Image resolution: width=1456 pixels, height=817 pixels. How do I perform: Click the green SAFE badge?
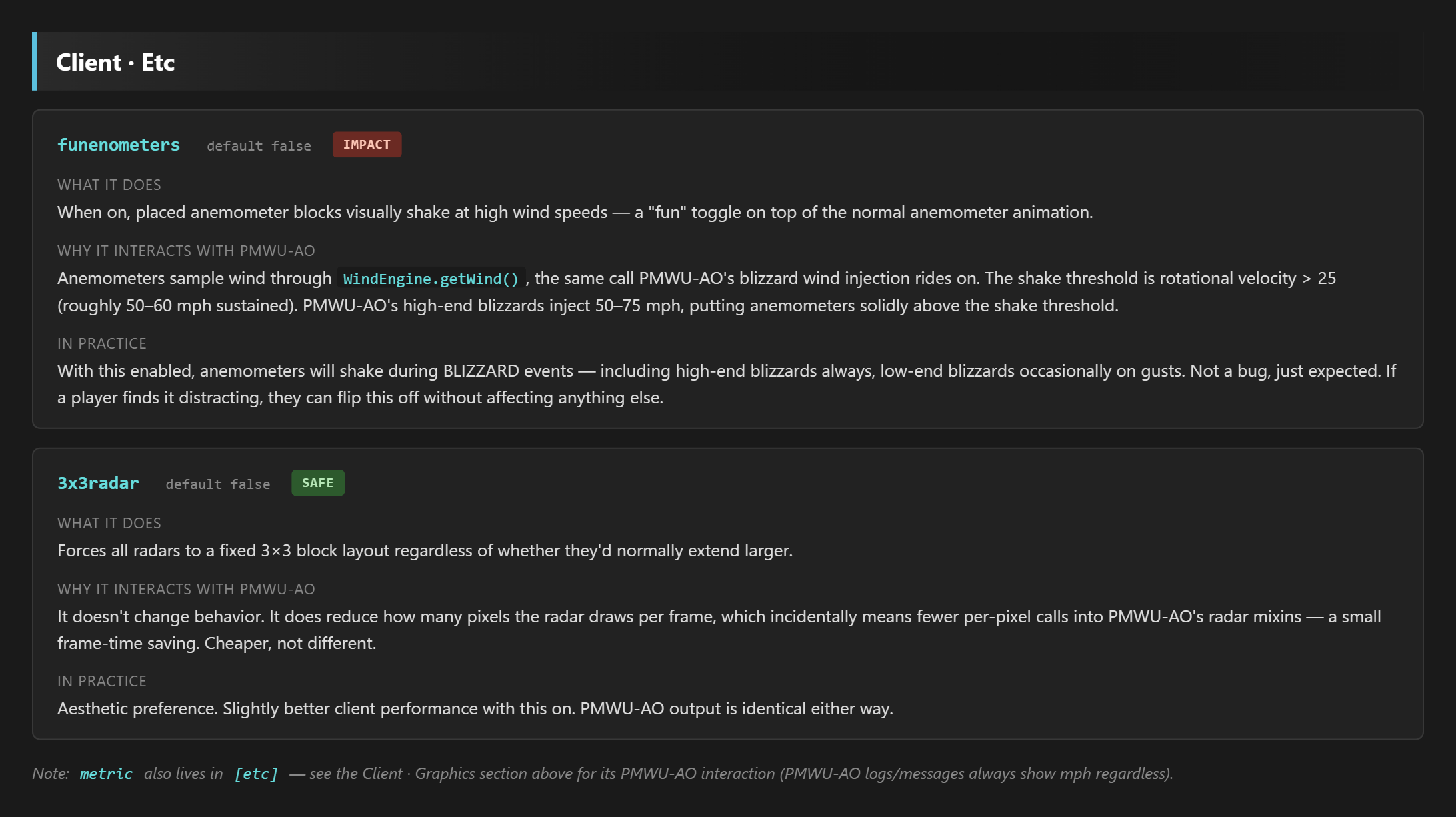(318, 483)
